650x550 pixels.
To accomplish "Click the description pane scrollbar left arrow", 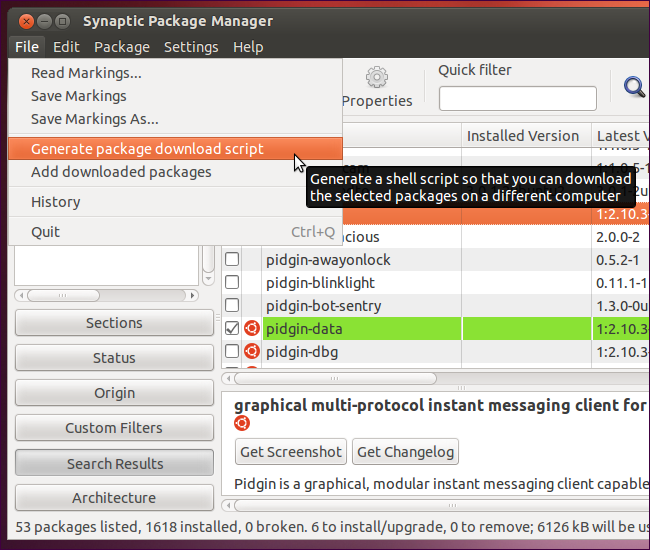I will pos(228,506).
